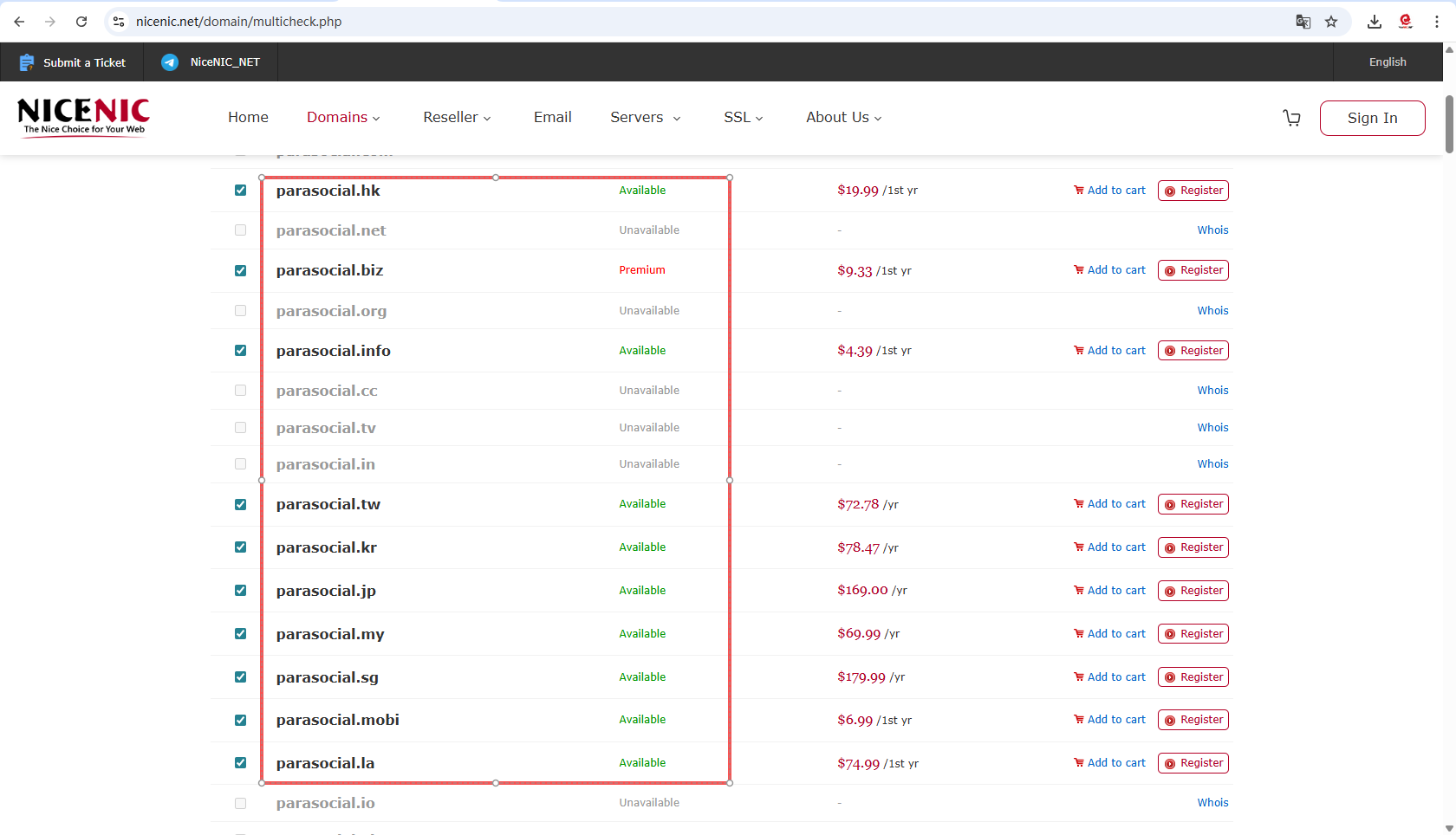The height and width of the screenshot is (835, 1456).
Task: Open the browser translate icon
Action: 1303,22
